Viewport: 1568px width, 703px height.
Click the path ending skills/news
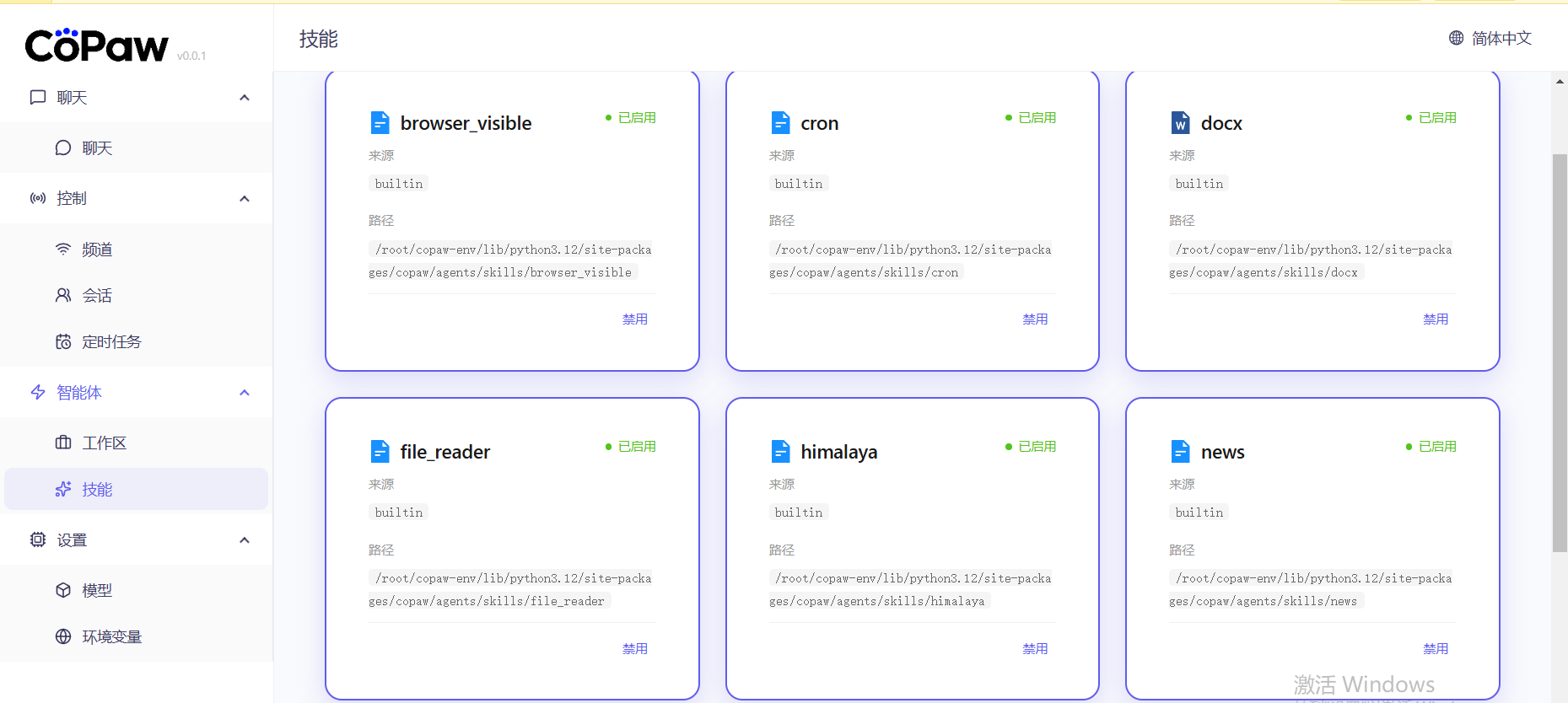point(1310,589)
